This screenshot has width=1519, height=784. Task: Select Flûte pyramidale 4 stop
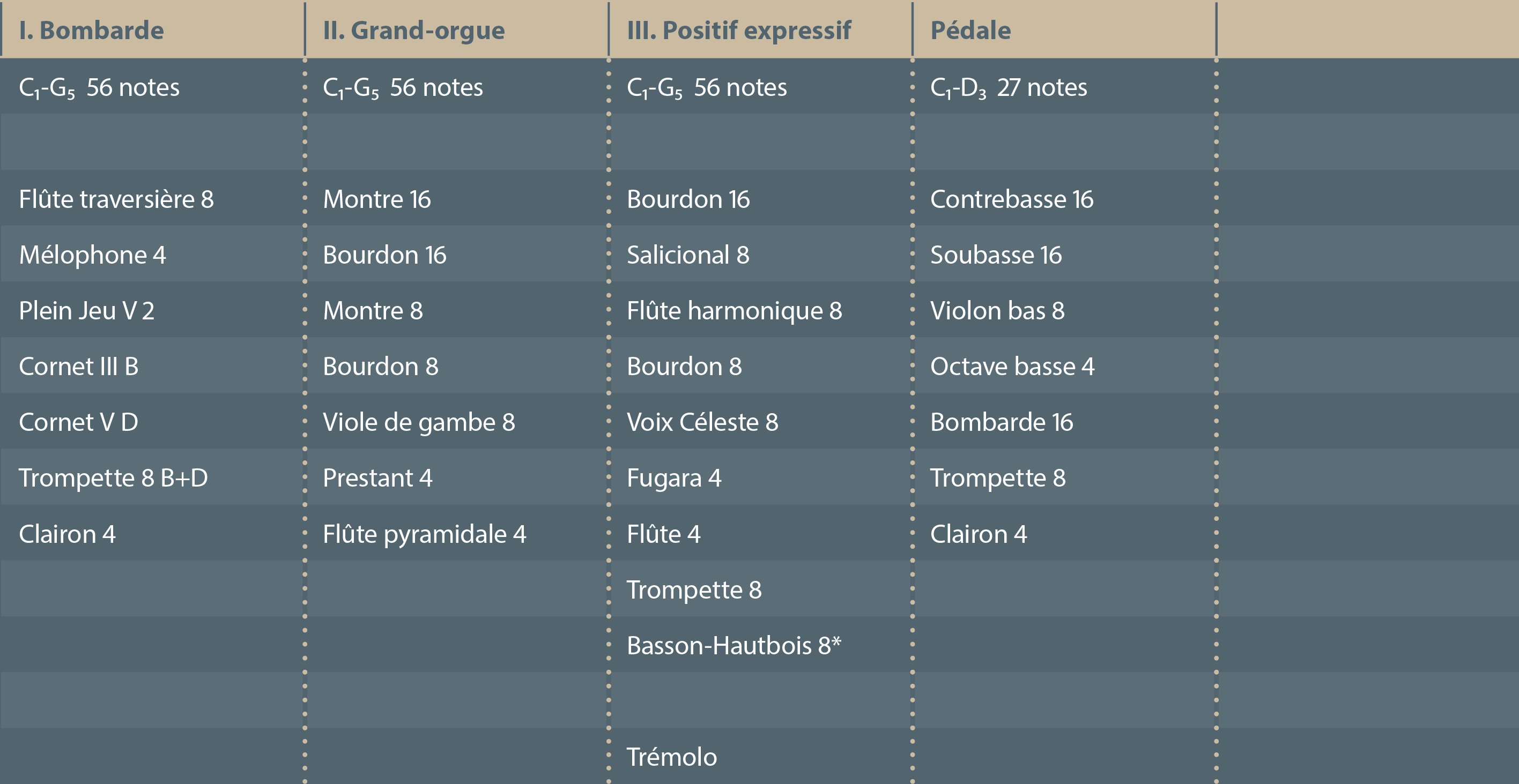coord(424,534)
